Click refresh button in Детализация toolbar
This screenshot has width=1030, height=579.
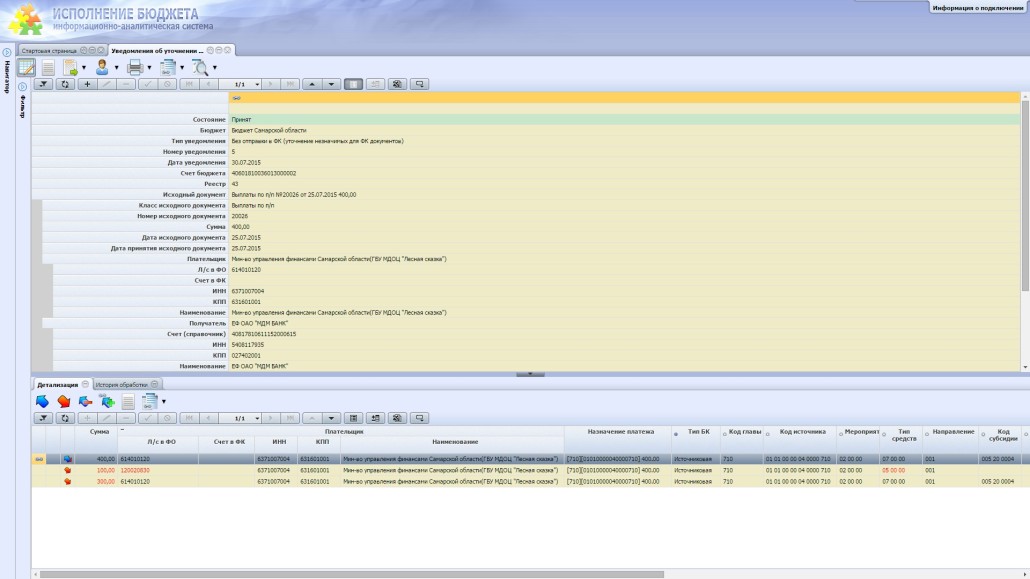pyautogui.click(x=65, y=418)
